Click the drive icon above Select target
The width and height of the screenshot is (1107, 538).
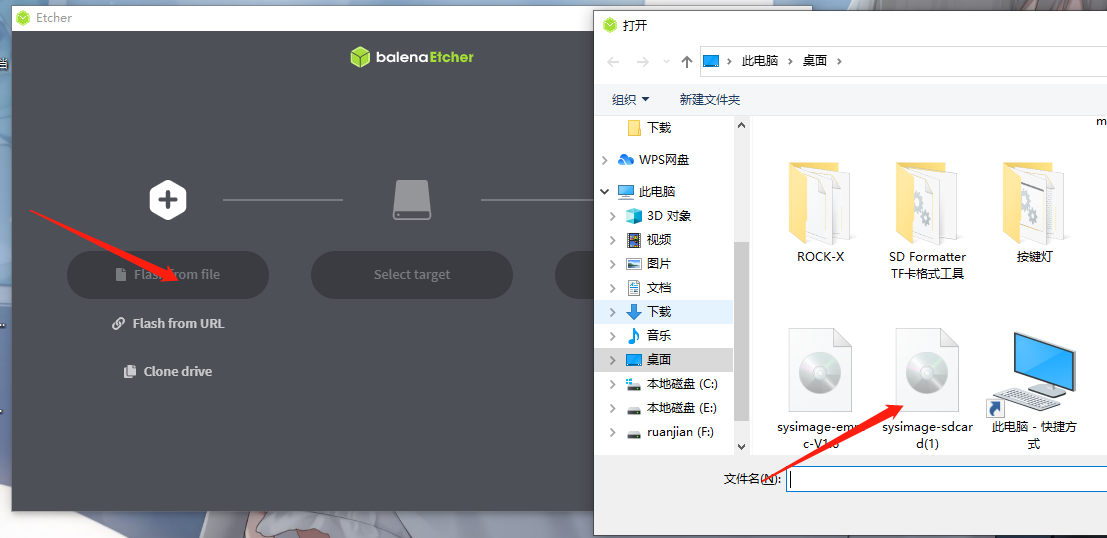412,200
